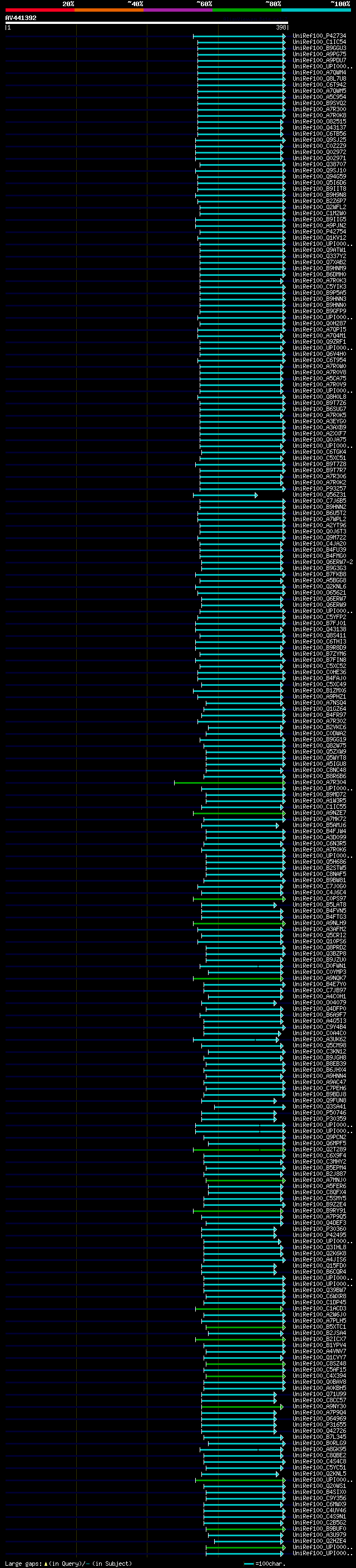
Task: Select the UniRef100_A7WPL2 label
Action: tap(319, 520)
